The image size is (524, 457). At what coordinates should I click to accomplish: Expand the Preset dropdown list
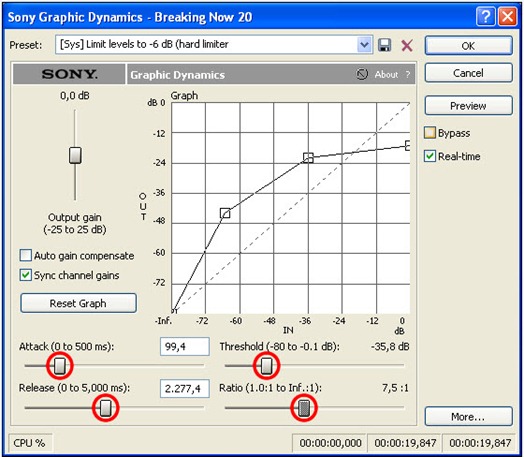pos(364,44)
